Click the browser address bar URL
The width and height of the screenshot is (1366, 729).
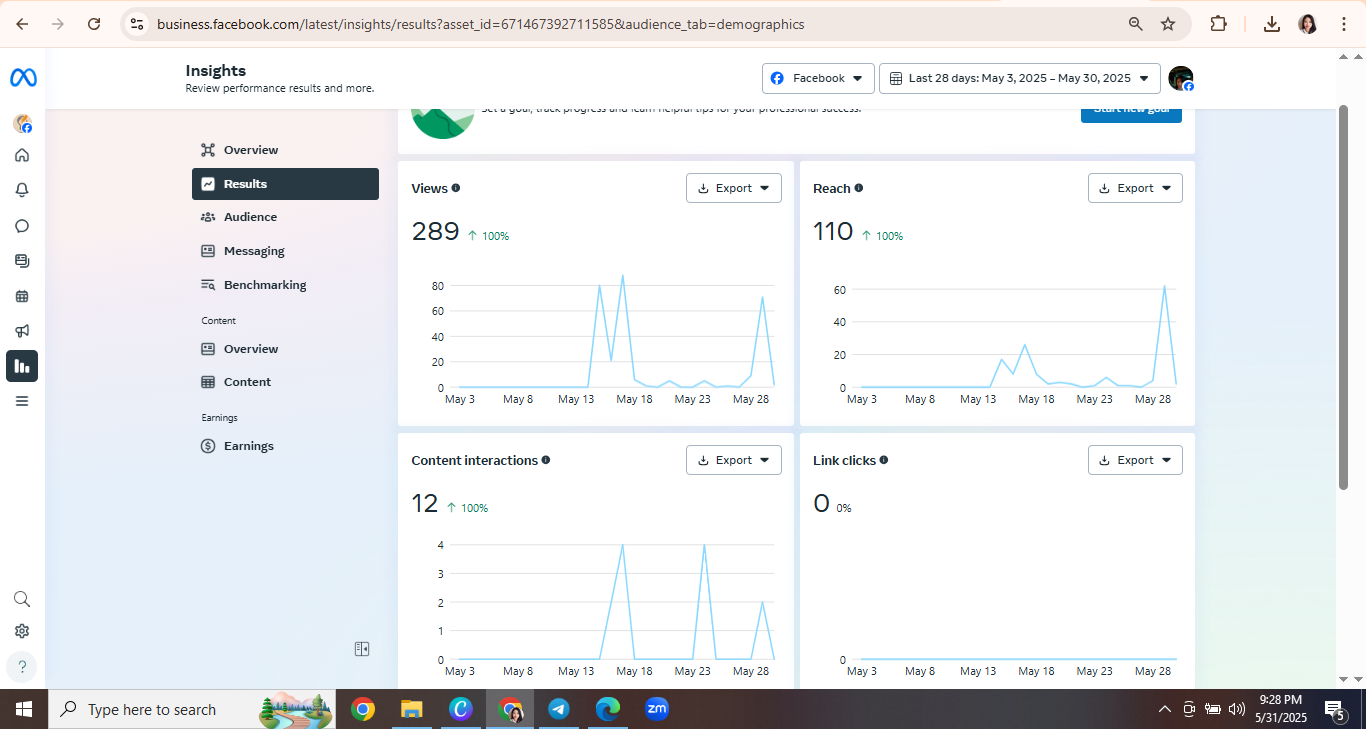point(481,24)
